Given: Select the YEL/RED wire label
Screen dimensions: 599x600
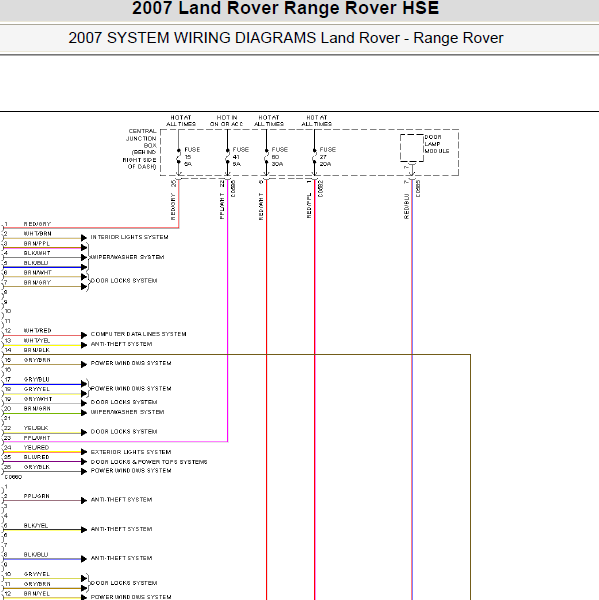Looking at the screenshot, I should point(36,447).
